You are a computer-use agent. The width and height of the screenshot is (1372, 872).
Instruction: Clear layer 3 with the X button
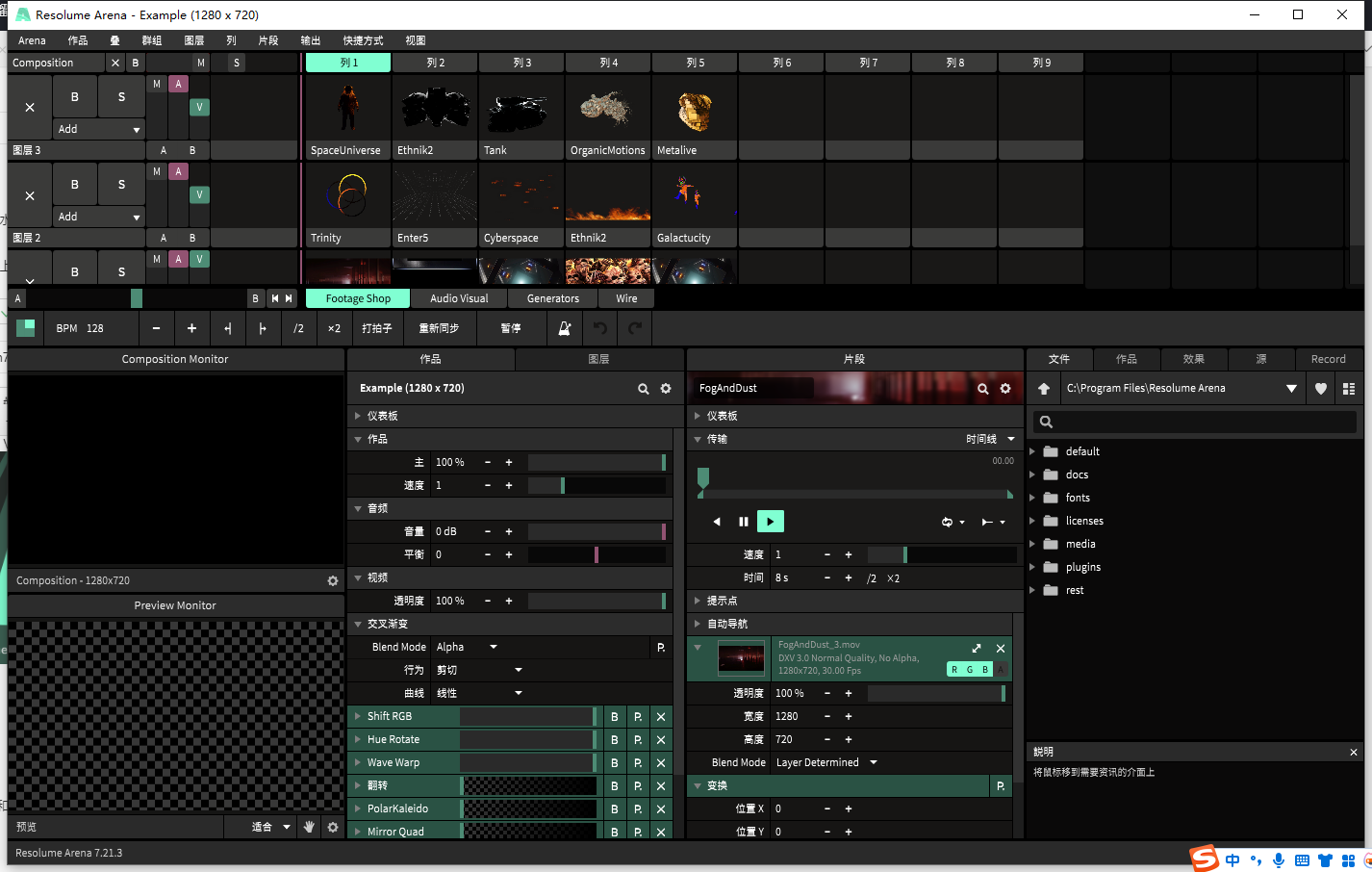(30, 108)
